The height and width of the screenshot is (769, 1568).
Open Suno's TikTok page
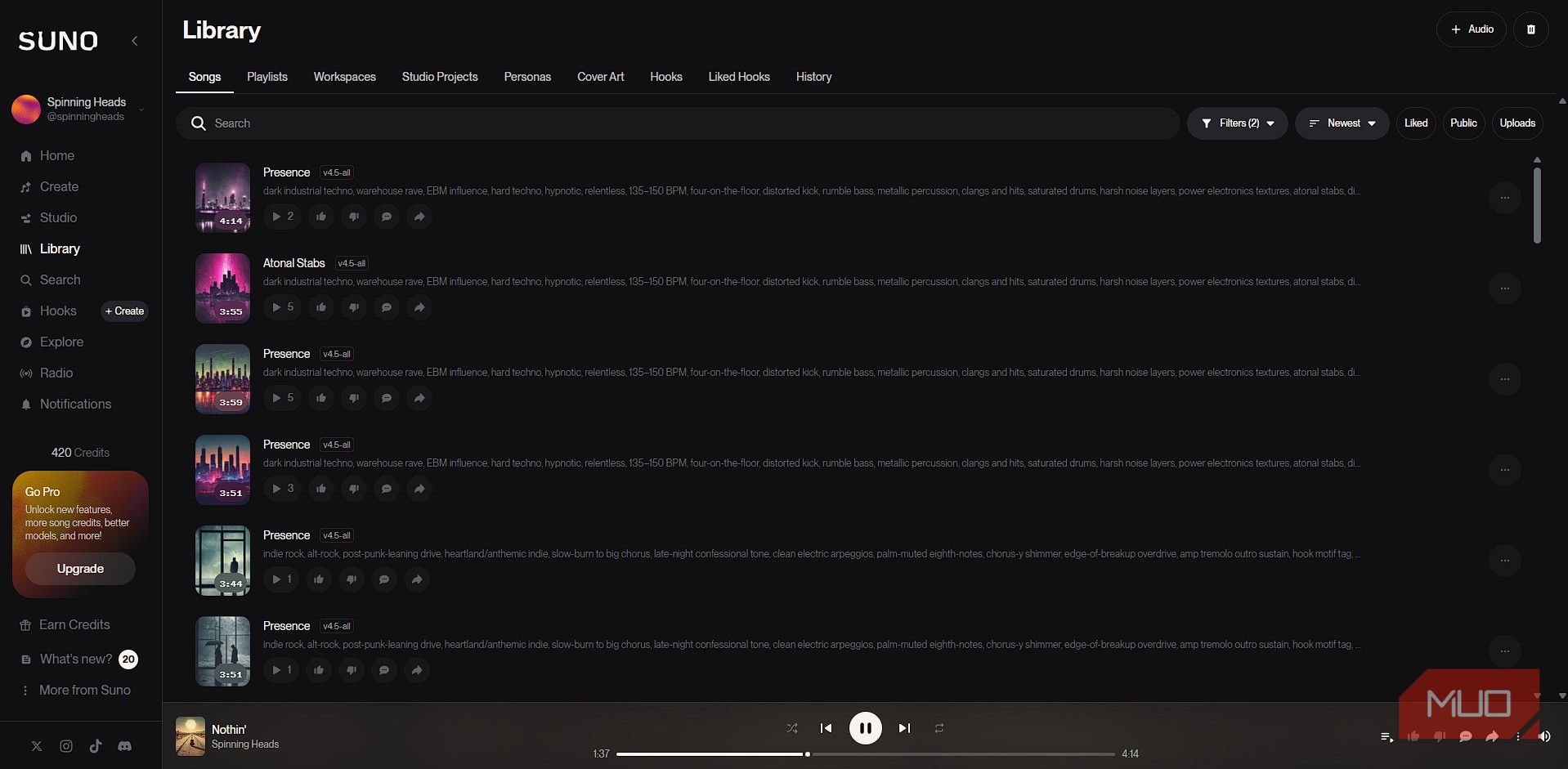click(96, 746)
